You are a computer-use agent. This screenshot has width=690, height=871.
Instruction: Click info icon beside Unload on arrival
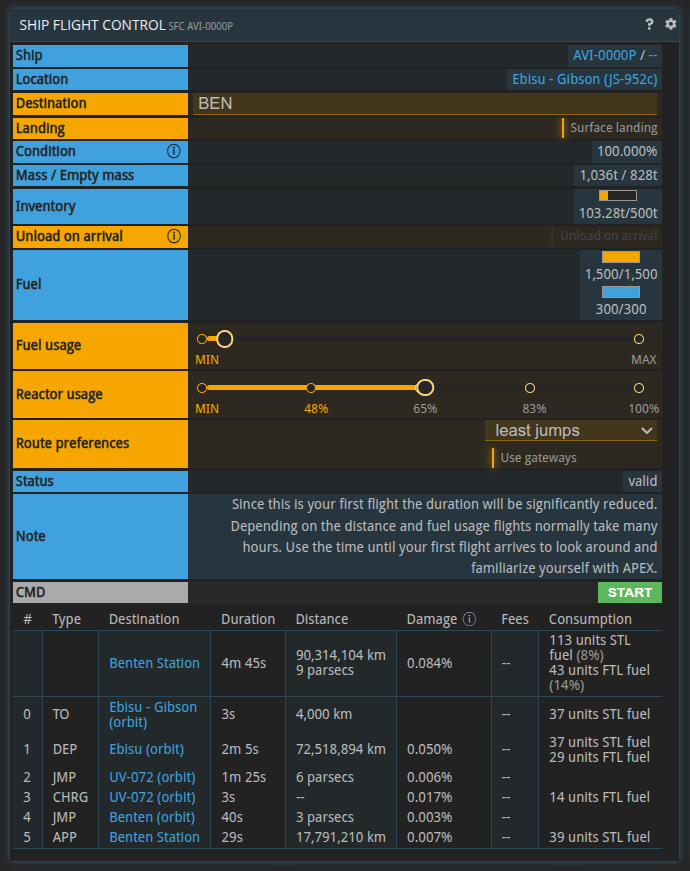[x=173, y=236]
